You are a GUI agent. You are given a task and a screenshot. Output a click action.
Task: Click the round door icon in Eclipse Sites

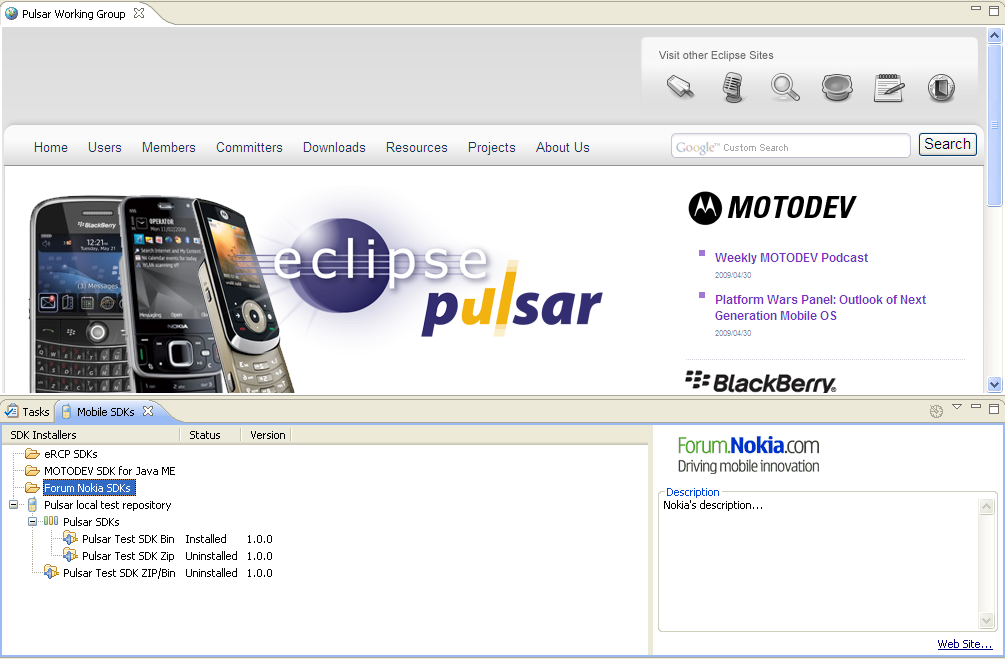pyautogui.click(x=941, y=88)
